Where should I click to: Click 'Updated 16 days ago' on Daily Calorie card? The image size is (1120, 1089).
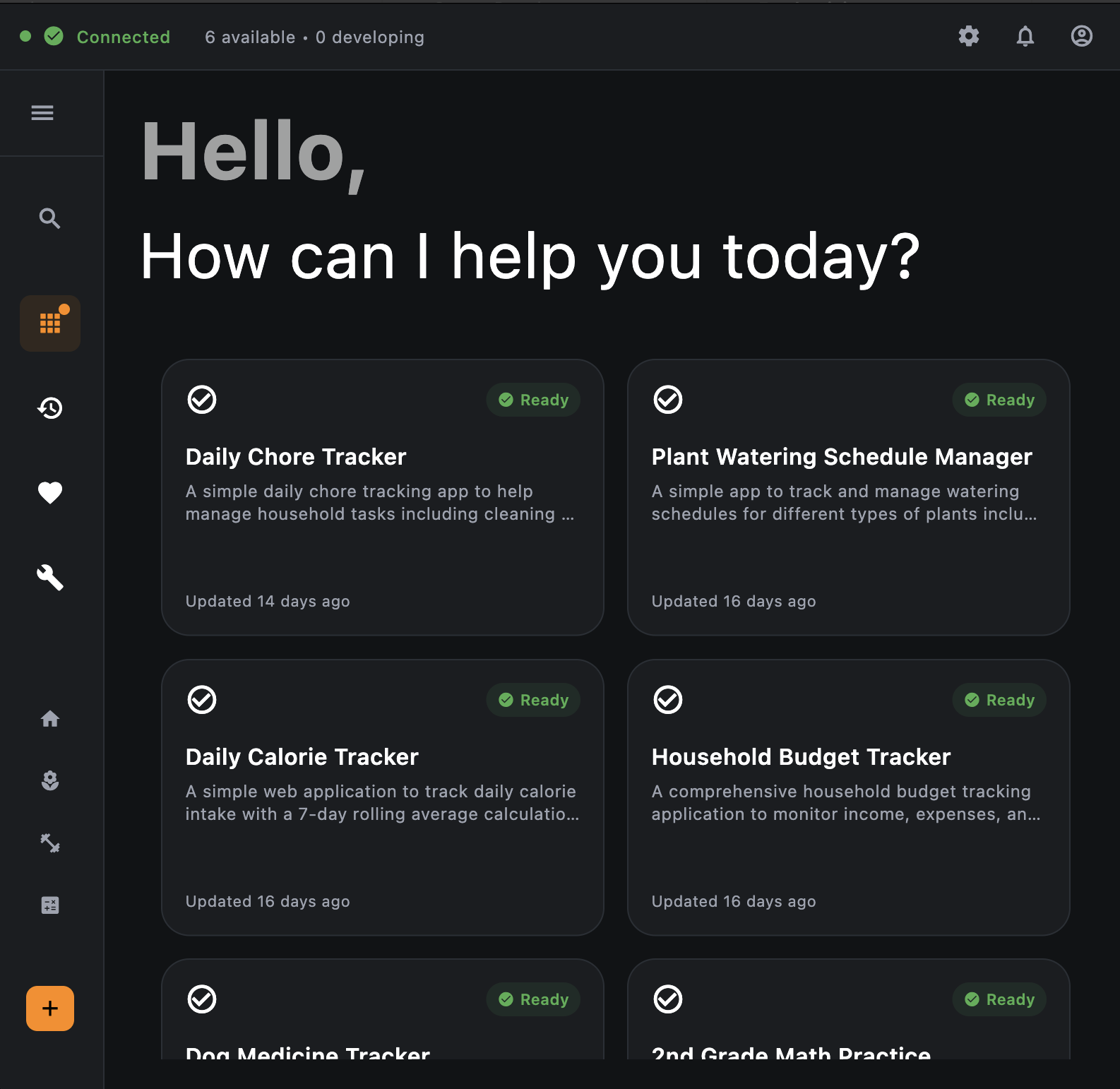point(268,901)
